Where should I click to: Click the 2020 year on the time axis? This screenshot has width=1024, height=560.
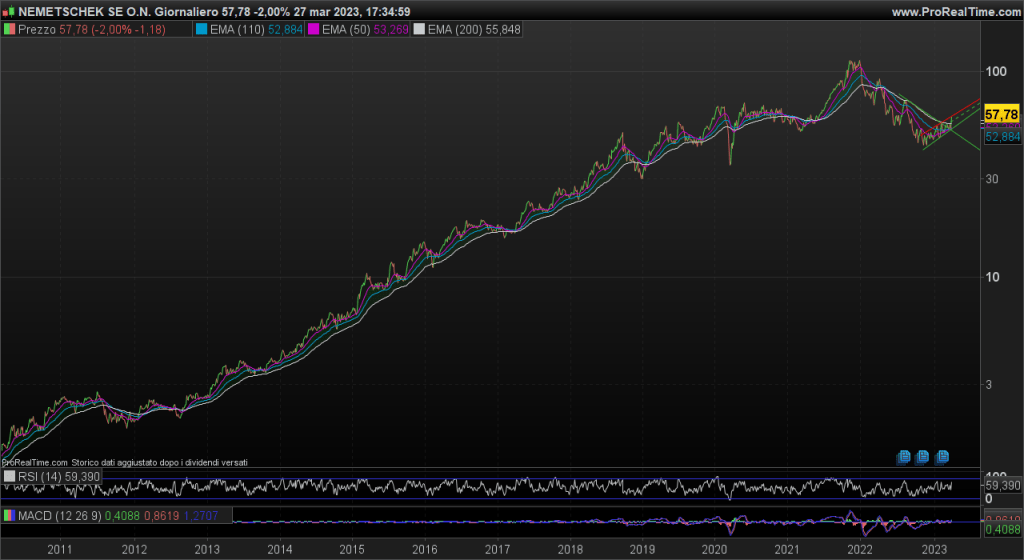714,549
